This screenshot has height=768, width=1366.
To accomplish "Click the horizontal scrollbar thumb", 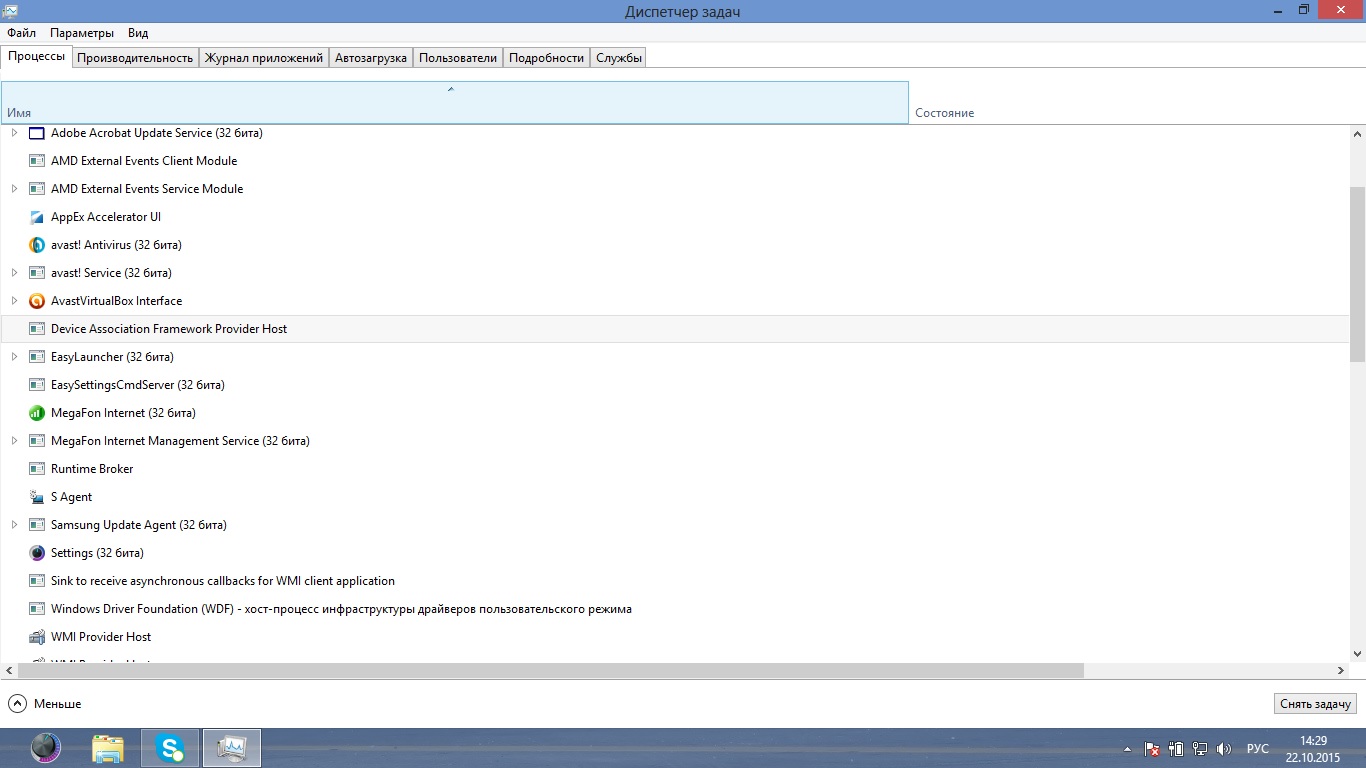I will click(x=550, y=670).
